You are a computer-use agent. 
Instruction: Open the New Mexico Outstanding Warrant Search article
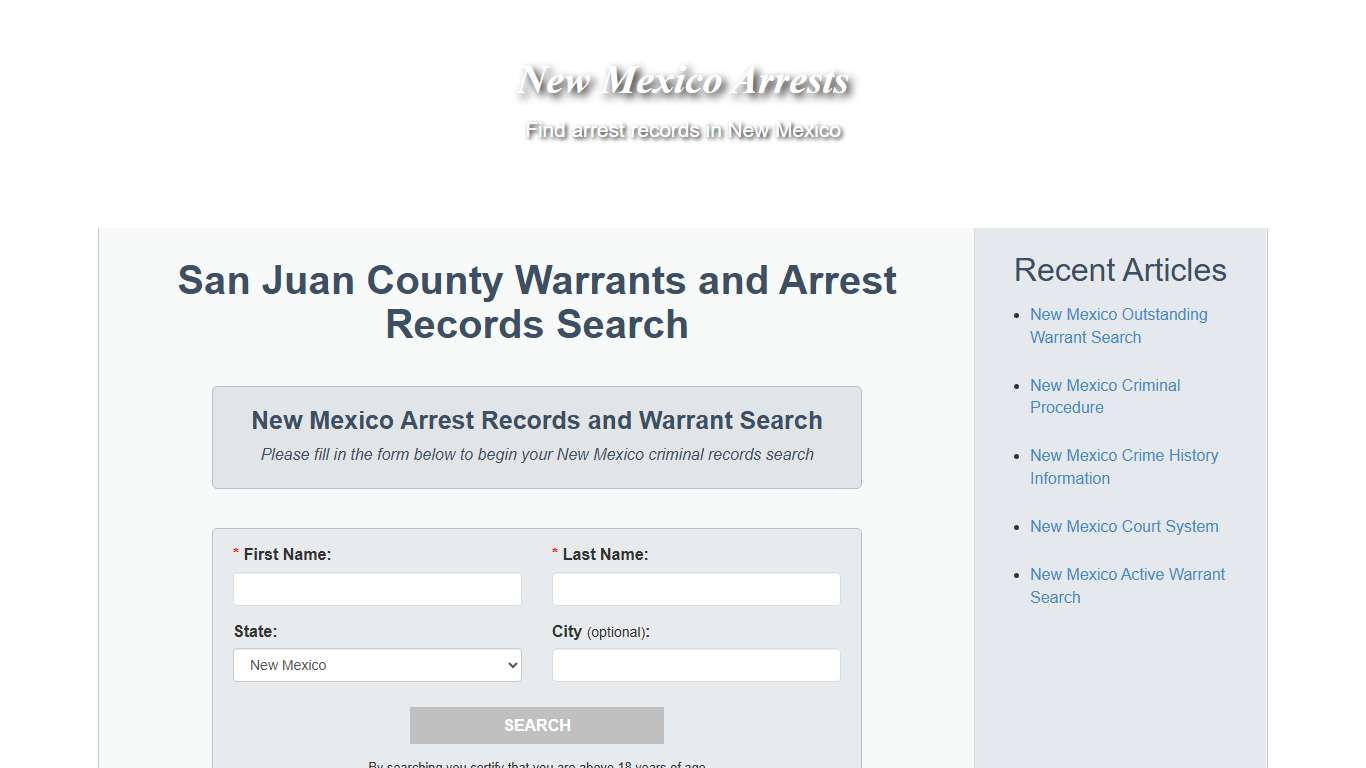(x=1118, y=325)
